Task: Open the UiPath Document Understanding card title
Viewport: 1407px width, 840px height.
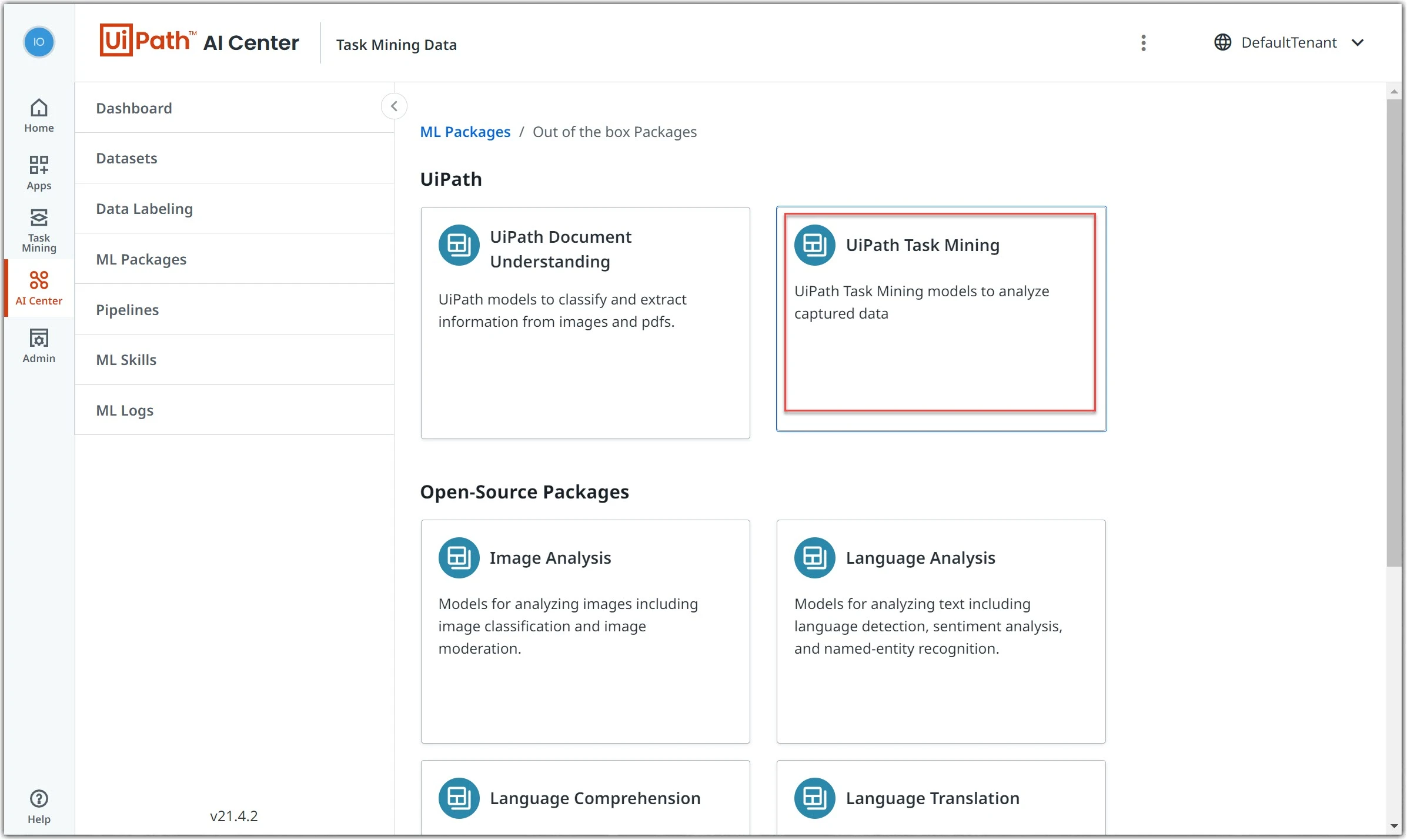Action: point(560,249)
